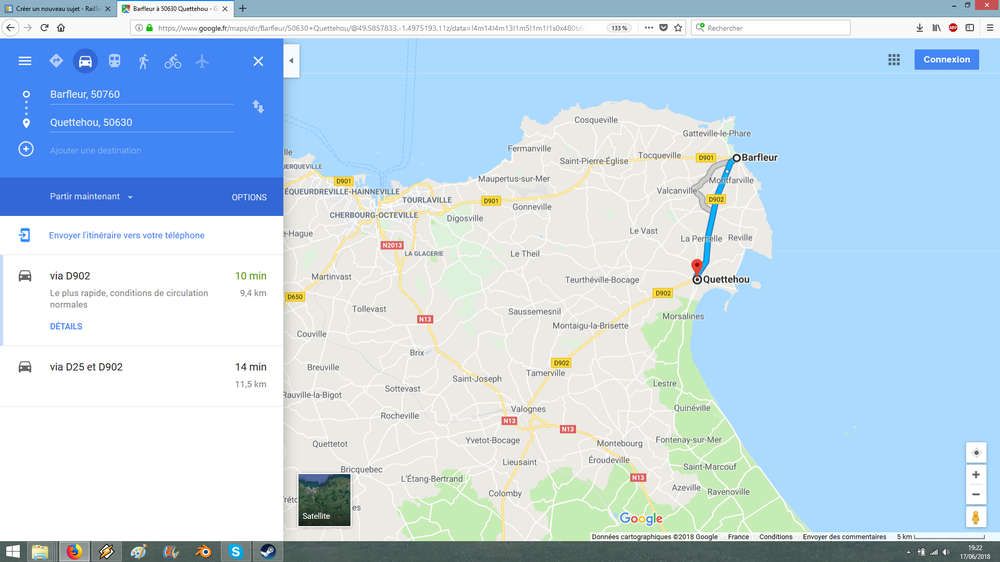Close the directions panel
The image size is (1000, 562).
pyautogui.click(x=258, y=61)
